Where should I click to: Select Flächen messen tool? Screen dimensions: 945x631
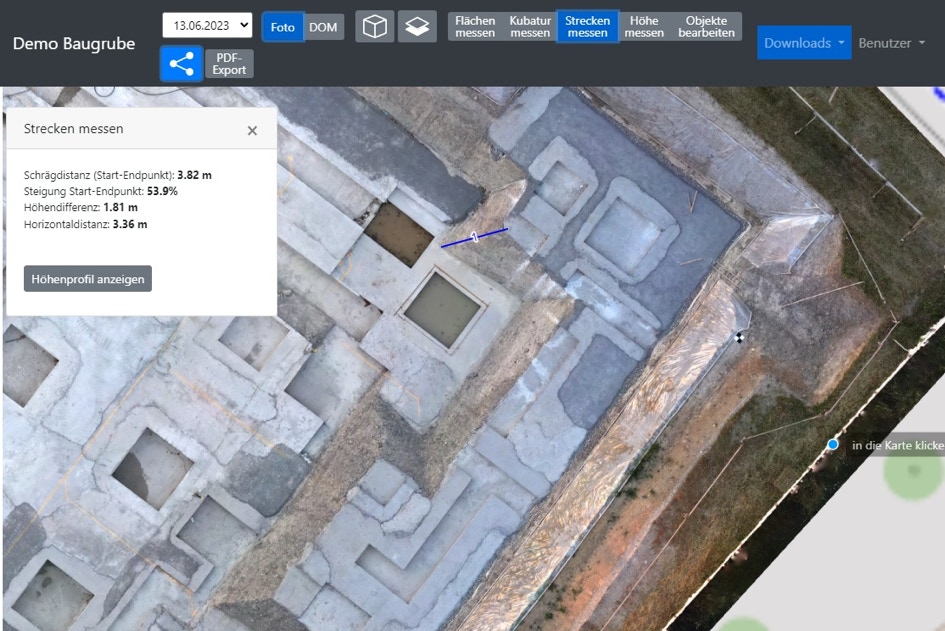475,27
